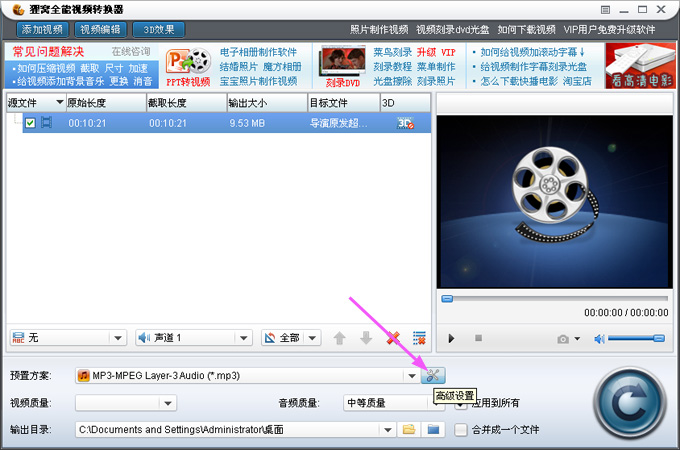Open 光盘擦除 link
The height and width of the screenshot is (450, 680).
click(x=392, y=81)
